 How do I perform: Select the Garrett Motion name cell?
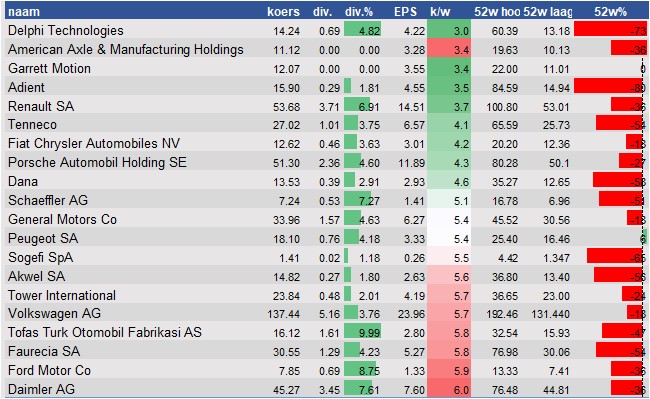click(49, 69)
